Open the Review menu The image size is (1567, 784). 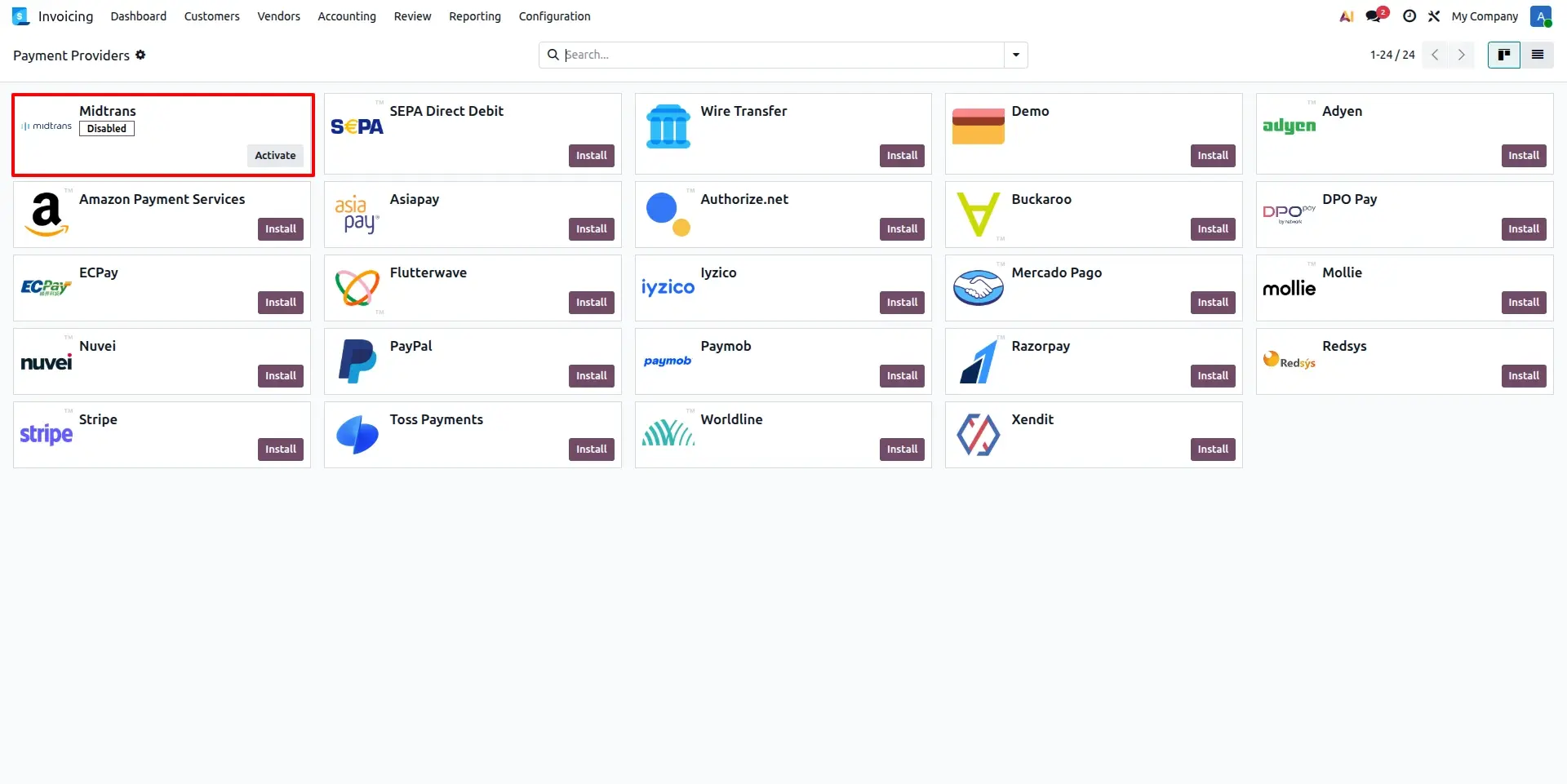[412, 16]
